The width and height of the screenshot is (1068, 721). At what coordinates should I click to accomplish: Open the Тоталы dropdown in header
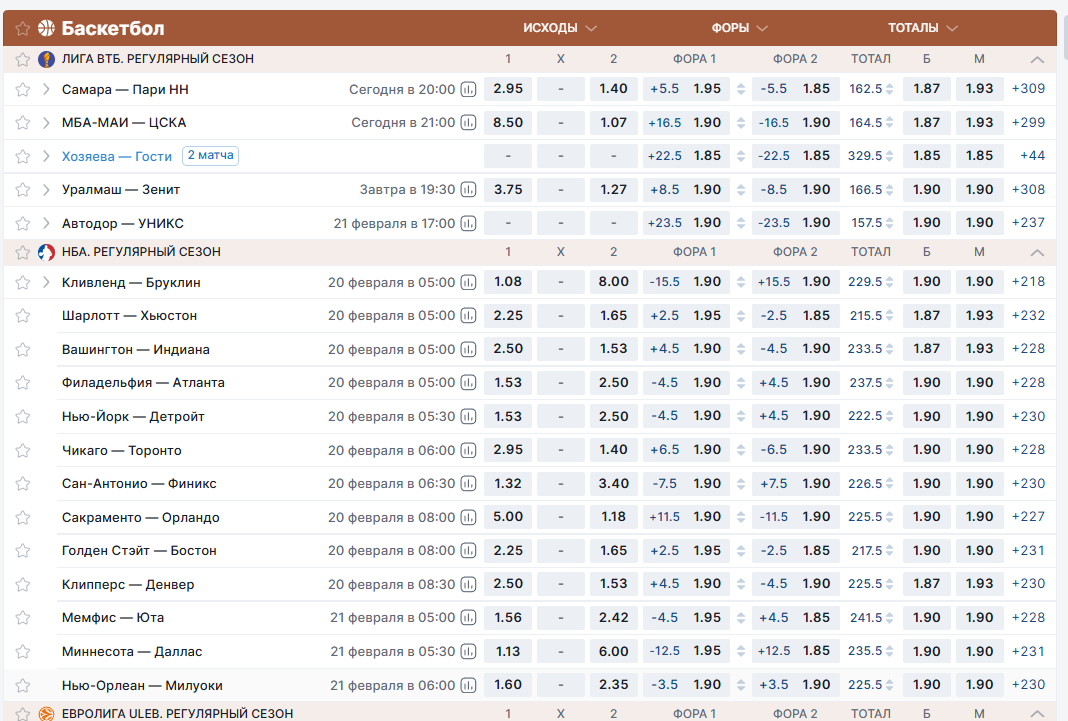click(x=922, y=28)
